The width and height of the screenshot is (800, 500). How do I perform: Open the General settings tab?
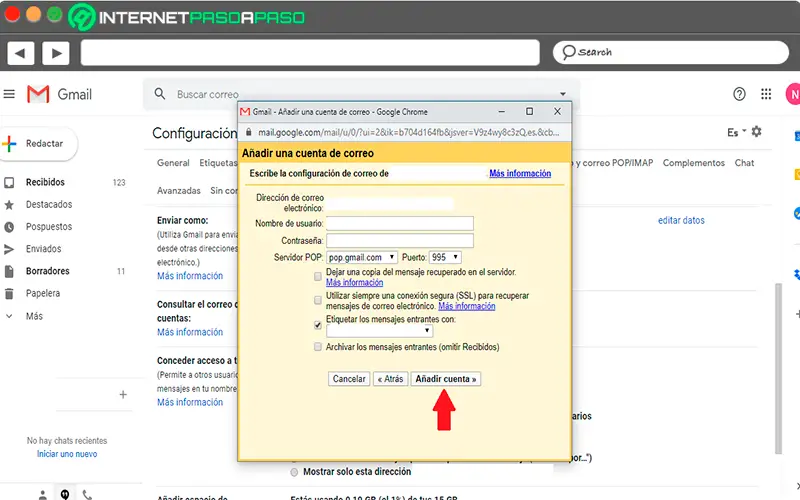click(x=173, y=163)
